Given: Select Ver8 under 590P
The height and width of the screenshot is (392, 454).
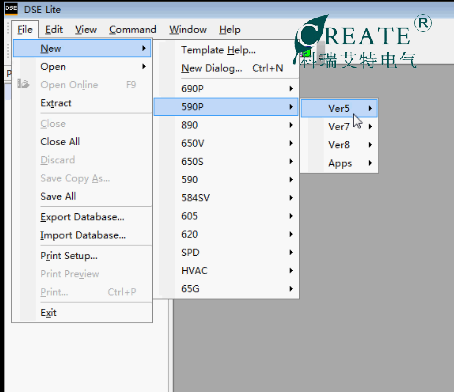Looking at the screenshot, I should point(339,145).
